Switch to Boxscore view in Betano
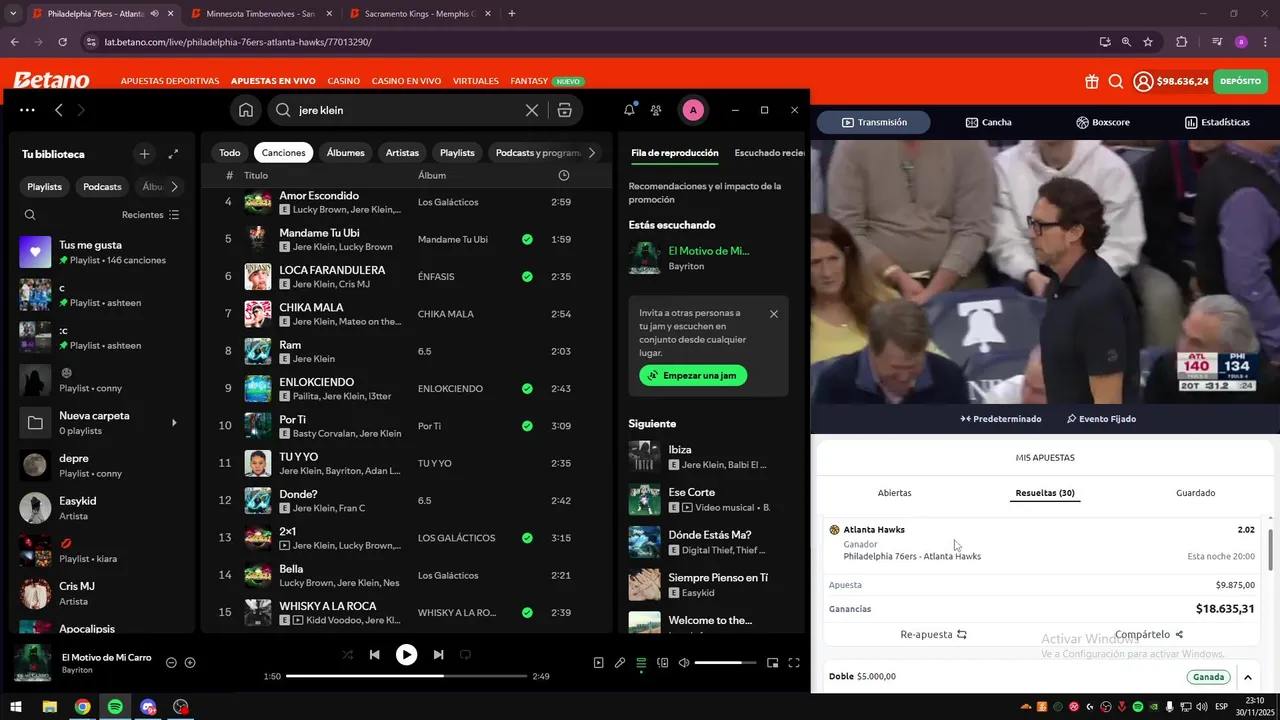 click(1103, 122)
